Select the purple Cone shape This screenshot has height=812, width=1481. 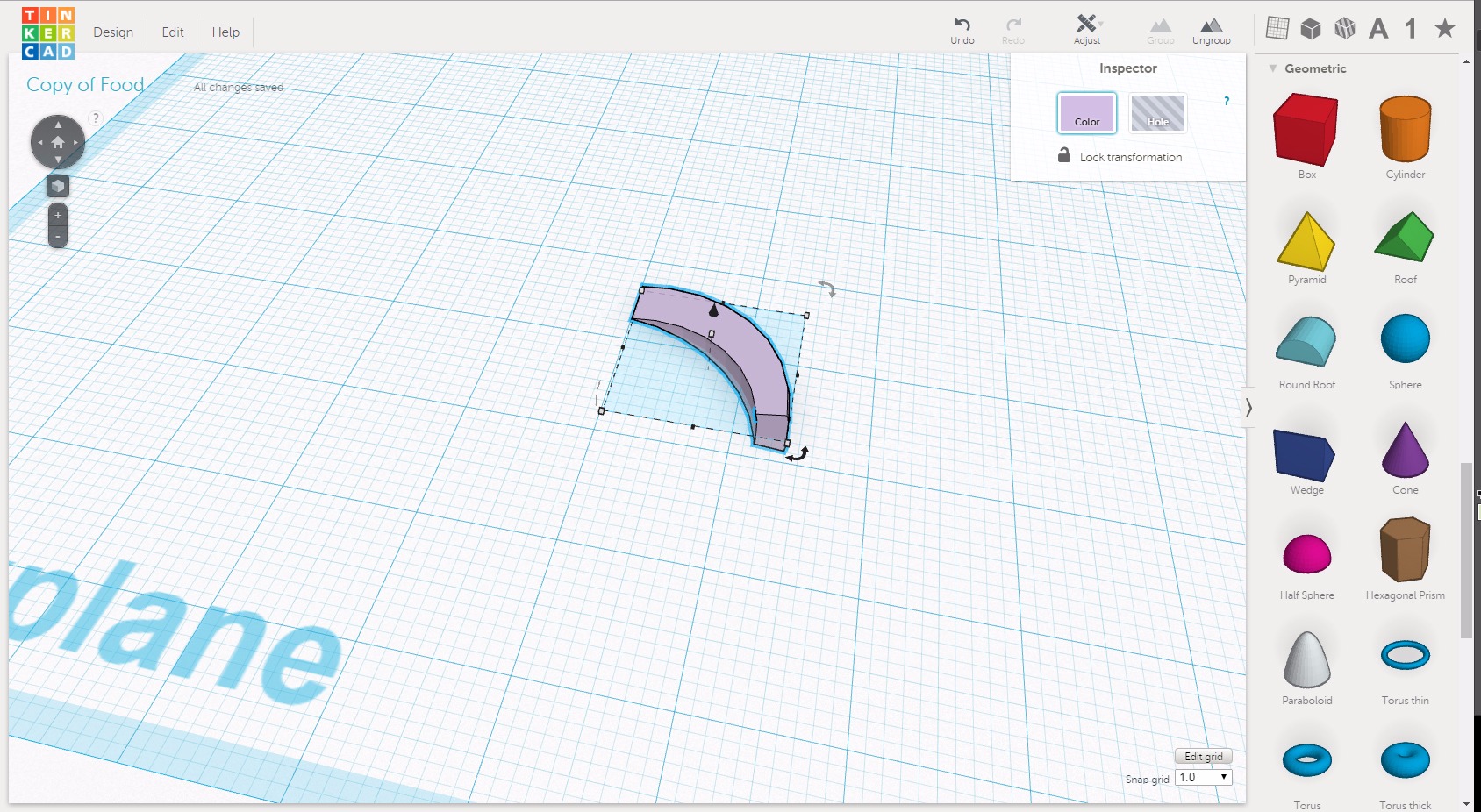point(1406,450)
